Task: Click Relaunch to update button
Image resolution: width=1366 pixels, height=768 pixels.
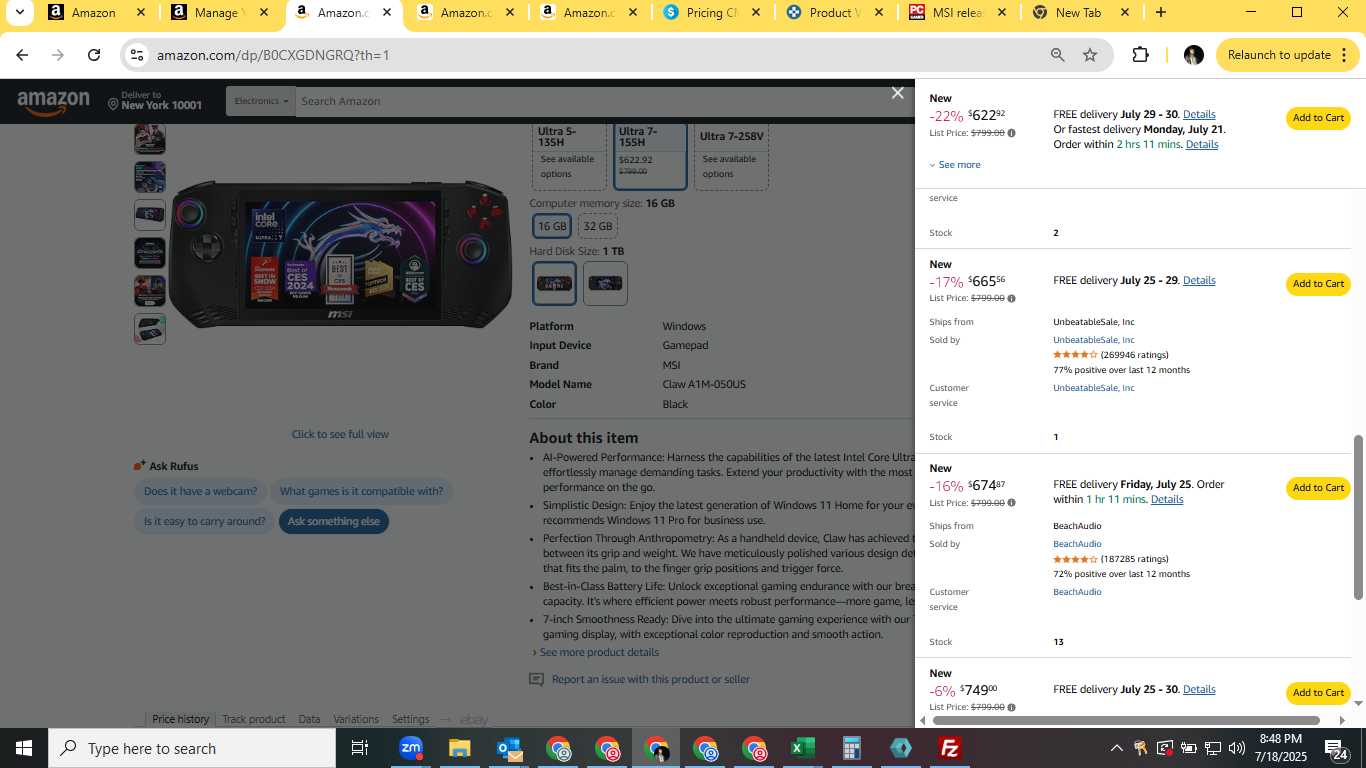Action: tap(1279, 55)
